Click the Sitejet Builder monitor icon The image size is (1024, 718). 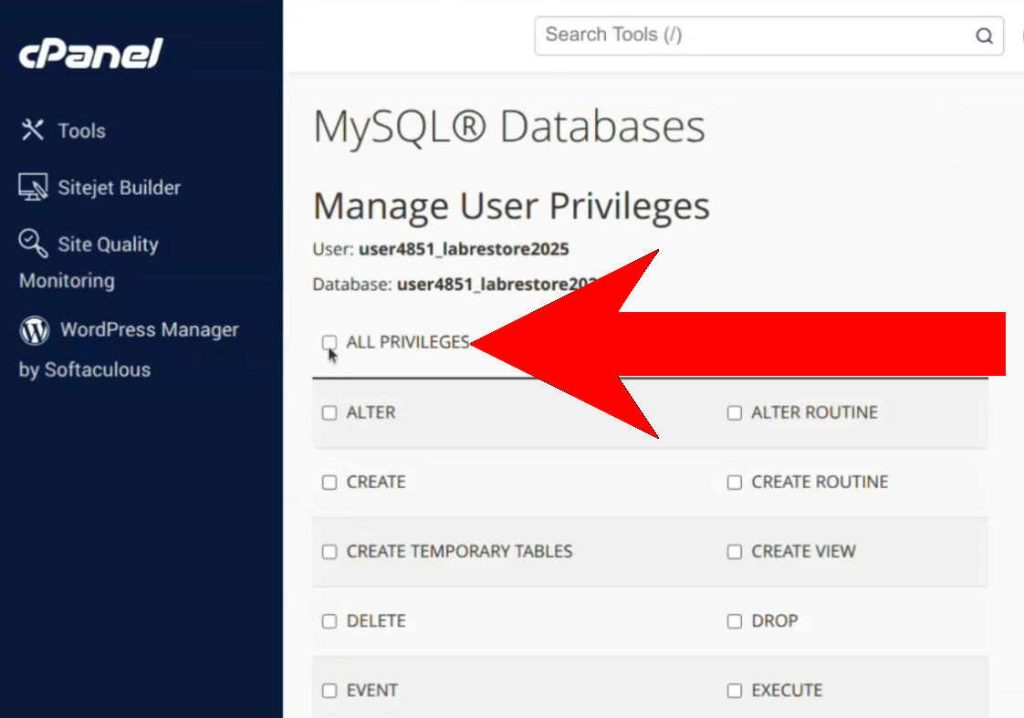point(33,188)
